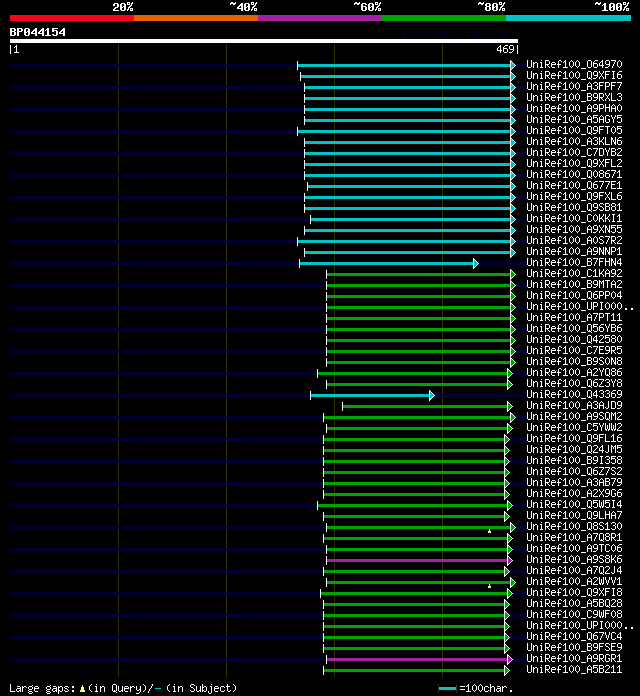Select the UniRef100_Q9LHA7 label
The image size is (640, 696).
pyautogui.click(x=574, y=515)
